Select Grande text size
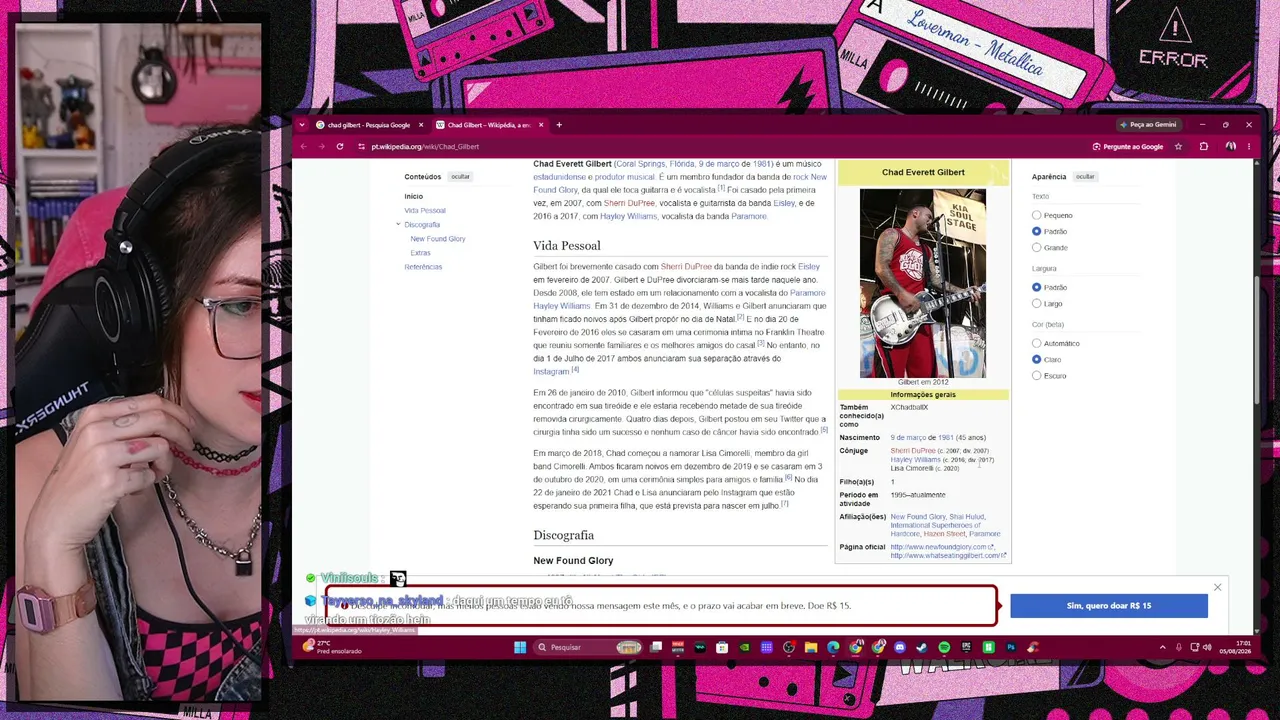This screenshot has height=720, width=1280. 1037,247
